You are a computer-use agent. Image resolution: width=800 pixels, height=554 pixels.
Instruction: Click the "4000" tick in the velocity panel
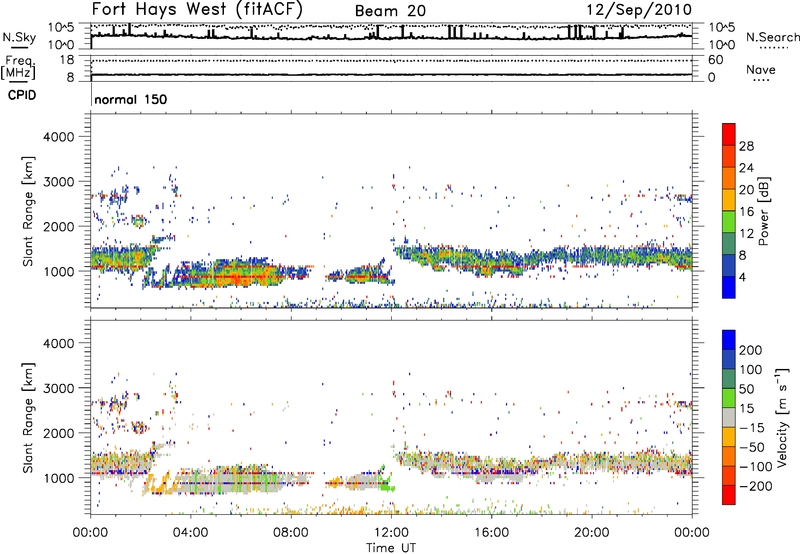click(58, 343)
